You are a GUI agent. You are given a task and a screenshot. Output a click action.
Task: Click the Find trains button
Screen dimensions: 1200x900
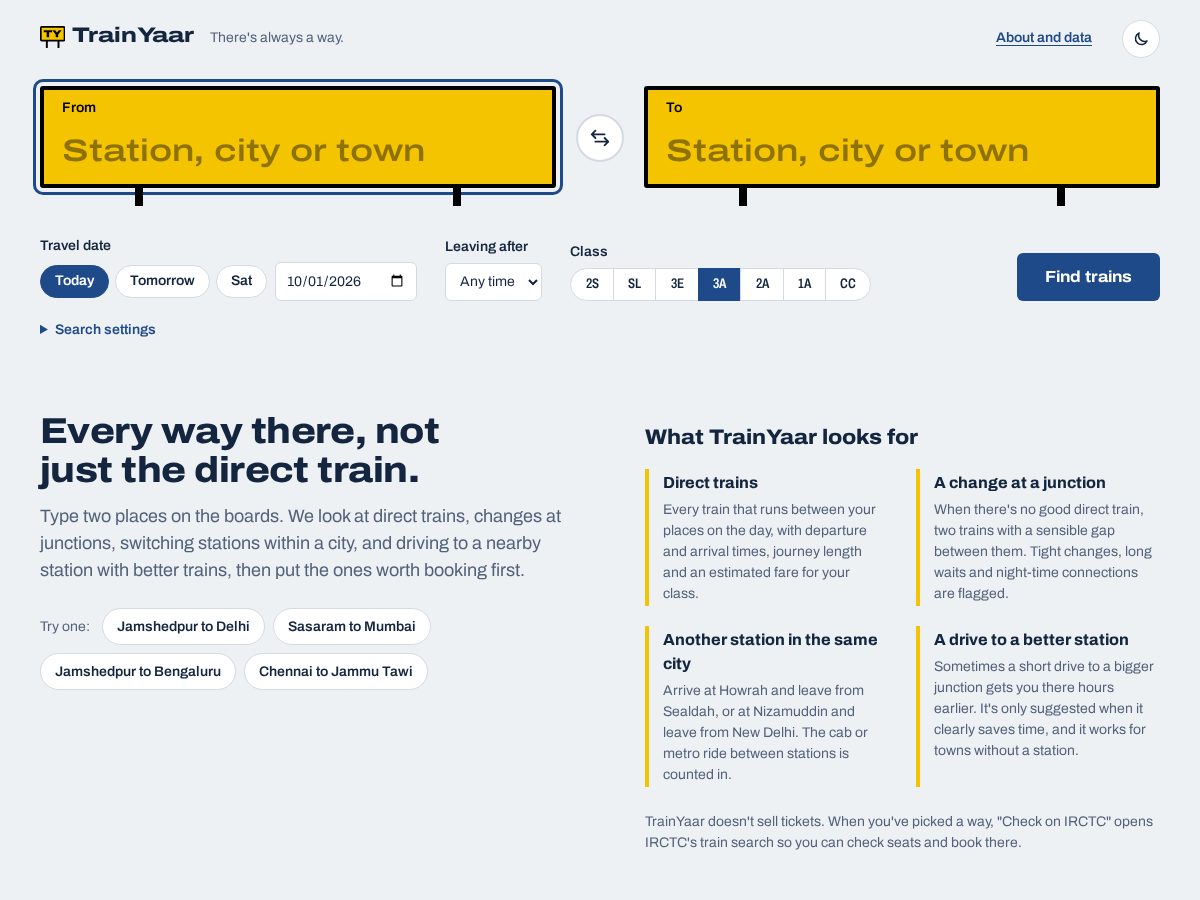point(1088,277)
